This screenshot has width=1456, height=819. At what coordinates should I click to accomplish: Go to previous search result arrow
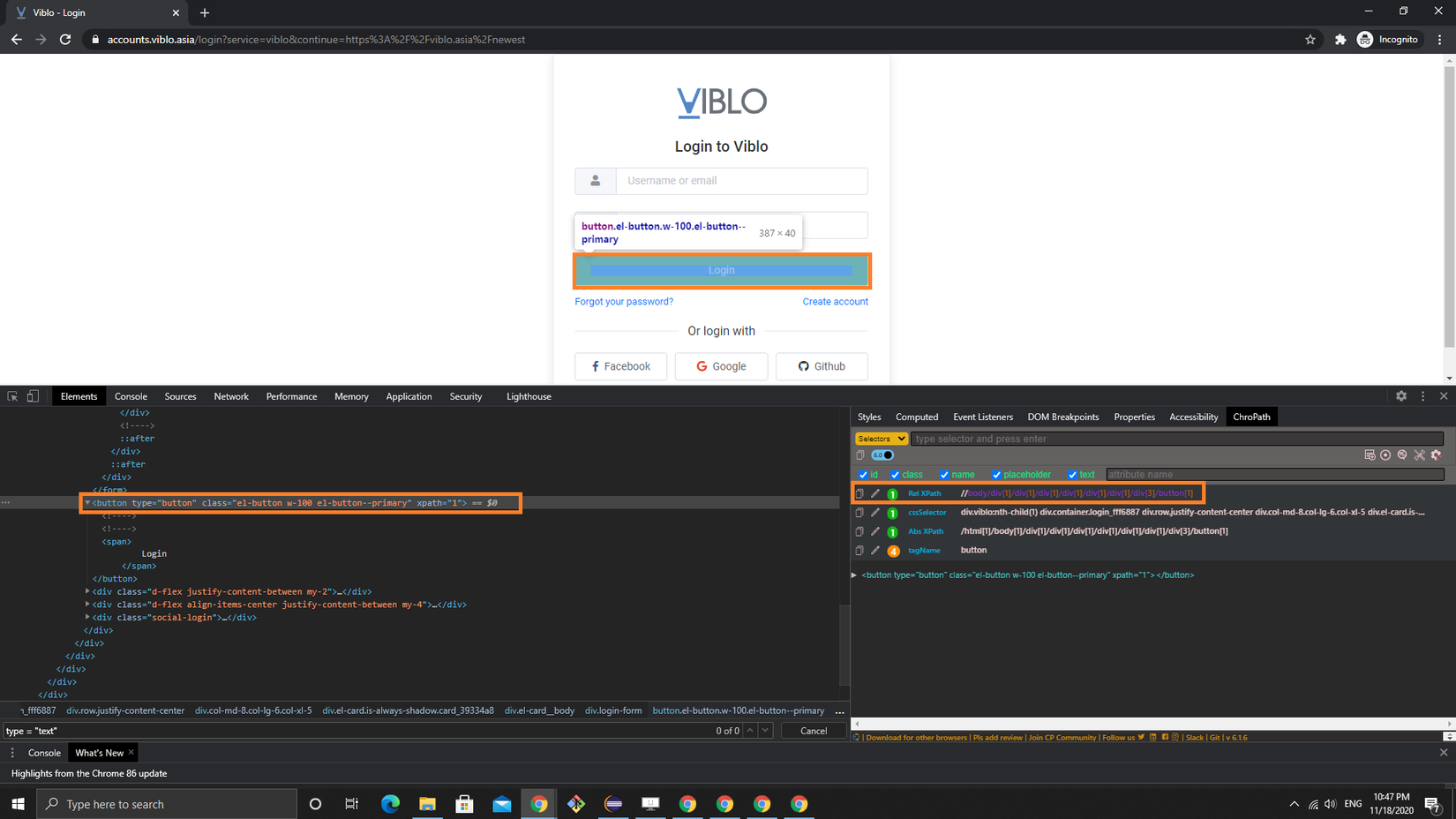tap(750, 731)
